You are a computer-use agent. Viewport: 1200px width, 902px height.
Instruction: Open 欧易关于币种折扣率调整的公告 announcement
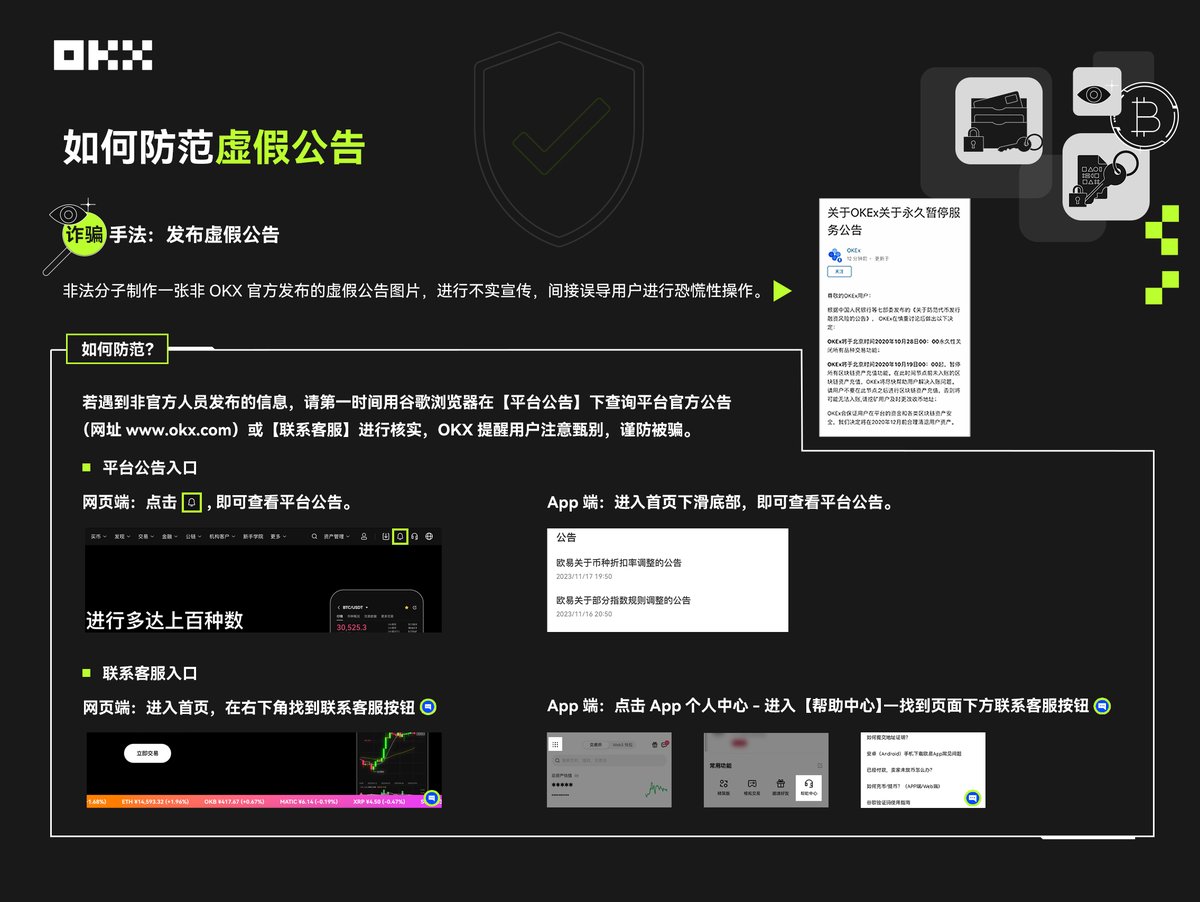pyautogui.click(x=619, y=563)
